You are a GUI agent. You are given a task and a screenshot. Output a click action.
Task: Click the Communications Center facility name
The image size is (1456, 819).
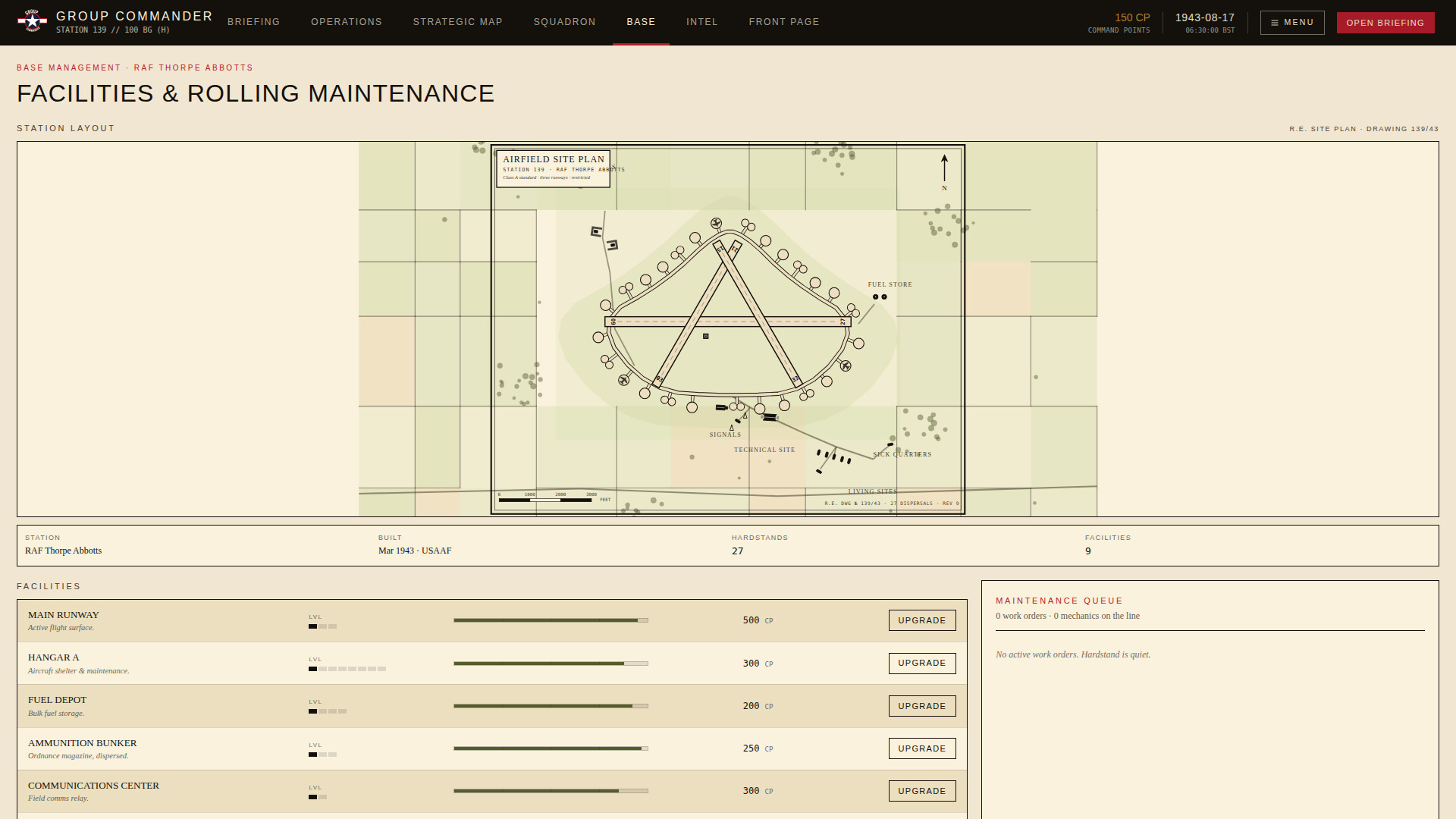coord(93,786)
